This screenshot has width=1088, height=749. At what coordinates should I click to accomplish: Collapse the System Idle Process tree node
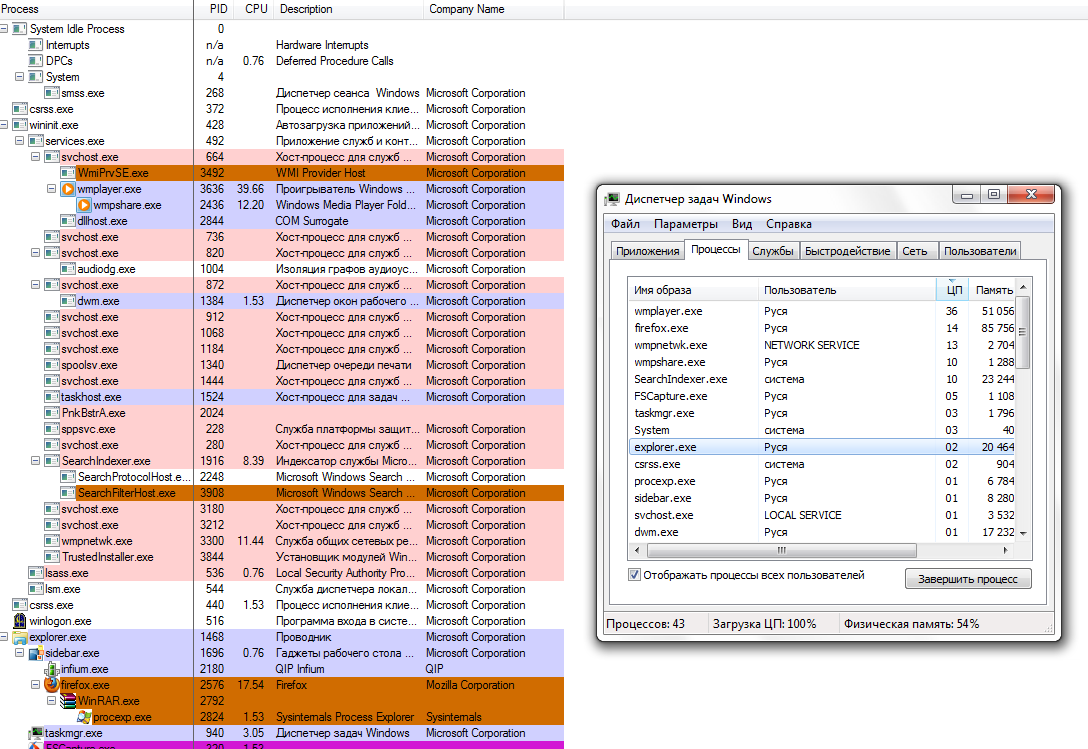(4, 29)
